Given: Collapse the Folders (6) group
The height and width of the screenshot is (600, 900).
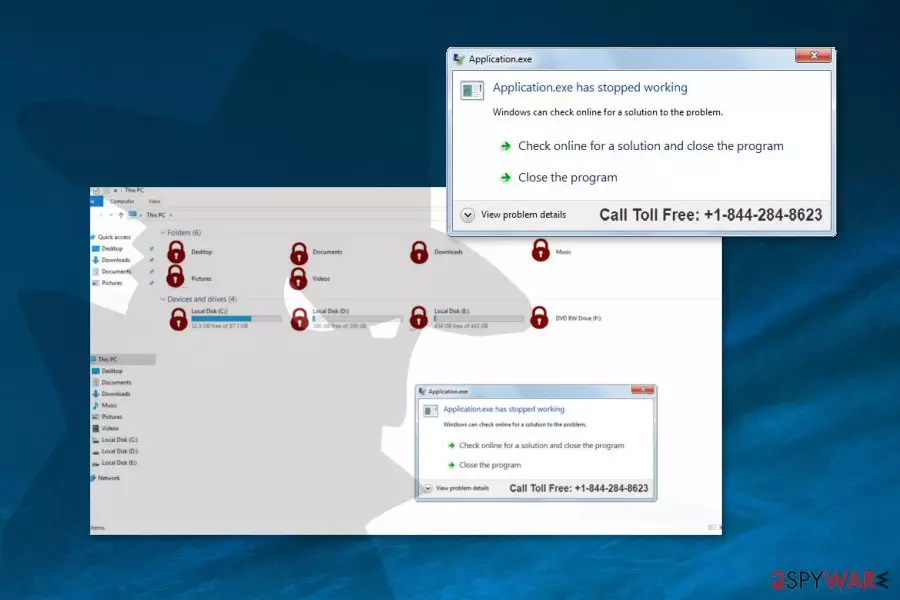Looking at the screenshot, I should click(x=162, y=233).
